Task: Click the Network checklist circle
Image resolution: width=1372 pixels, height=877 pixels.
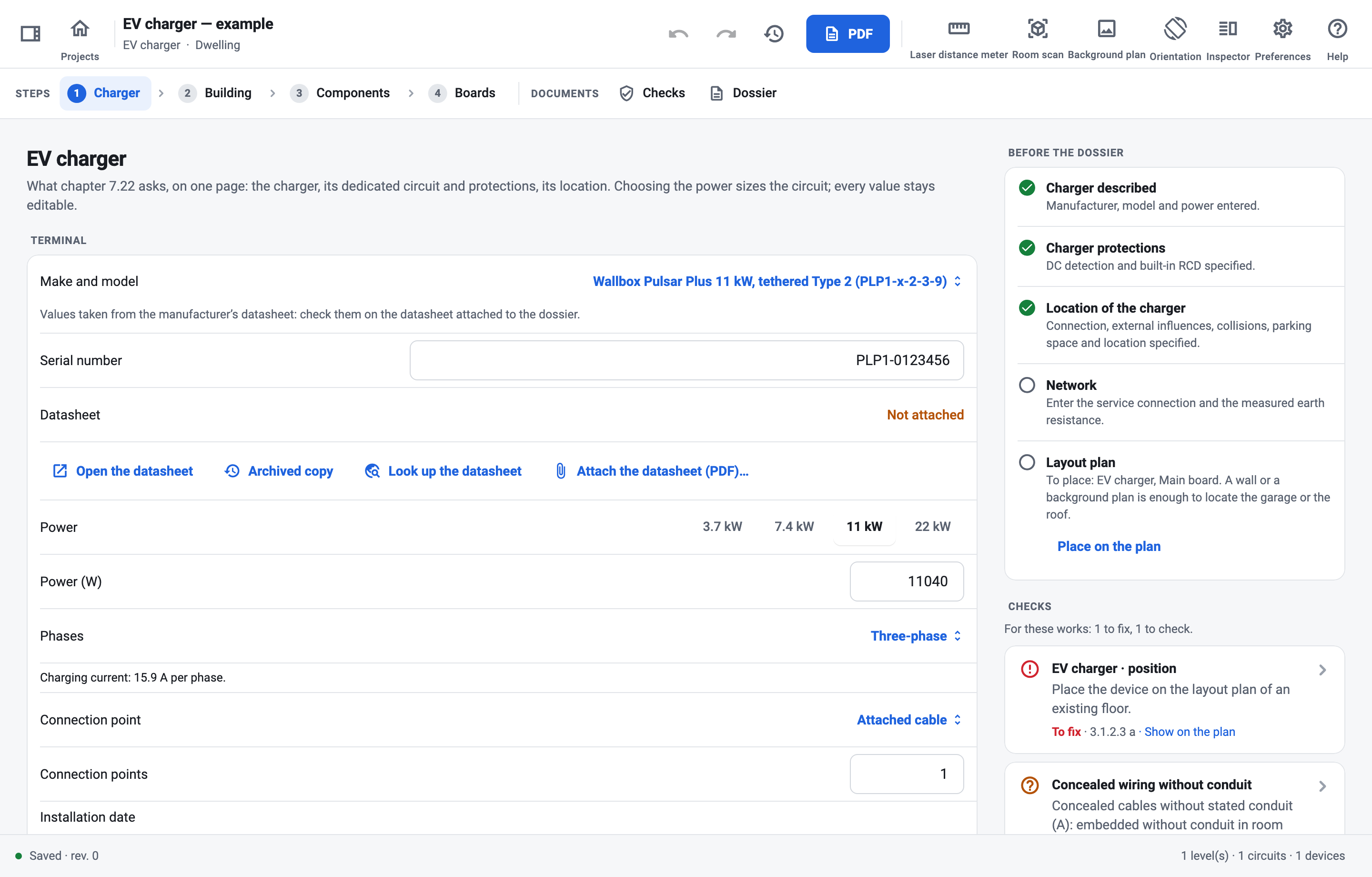Action: tap(1027, 385)
